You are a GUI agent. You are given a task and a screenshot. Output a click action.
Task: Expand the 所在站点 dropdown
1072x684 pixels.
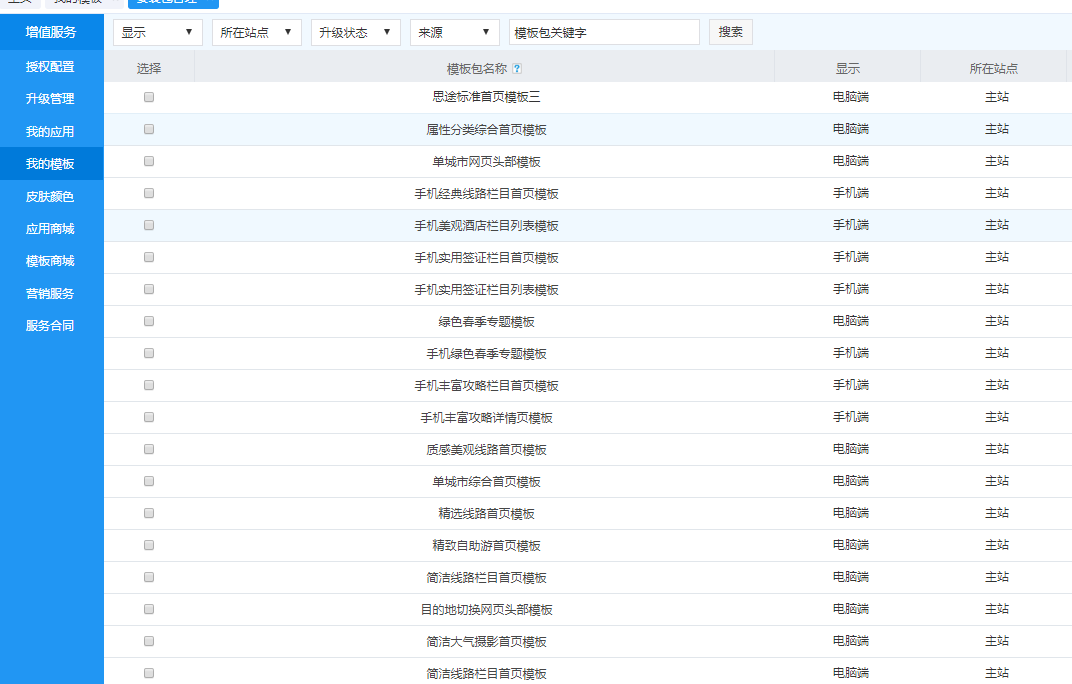(x=256, y=32)
